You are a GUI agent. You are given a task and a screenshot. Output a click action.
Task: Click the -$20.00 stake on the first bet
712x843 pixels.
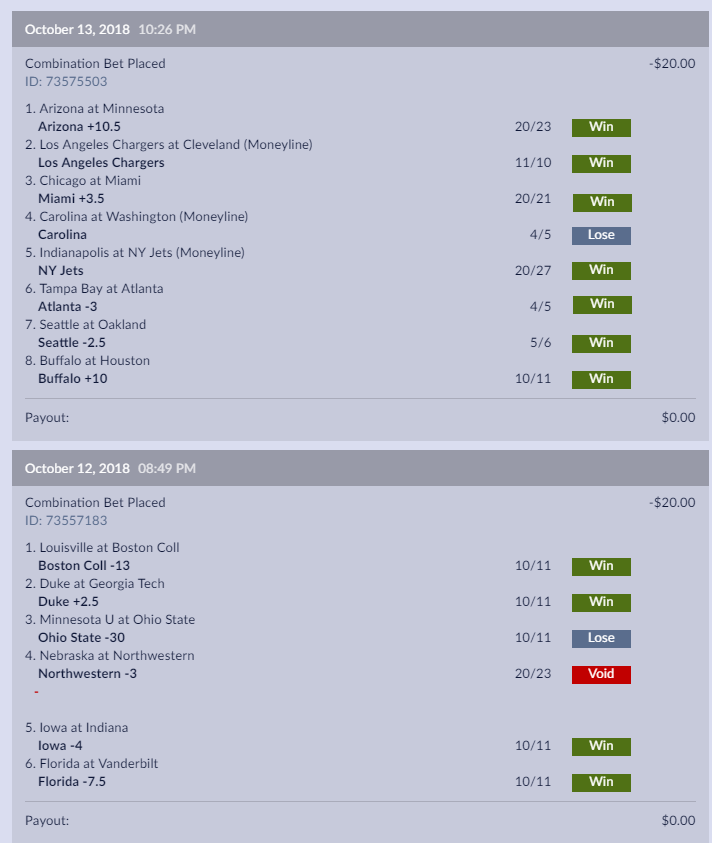(672, 63)
